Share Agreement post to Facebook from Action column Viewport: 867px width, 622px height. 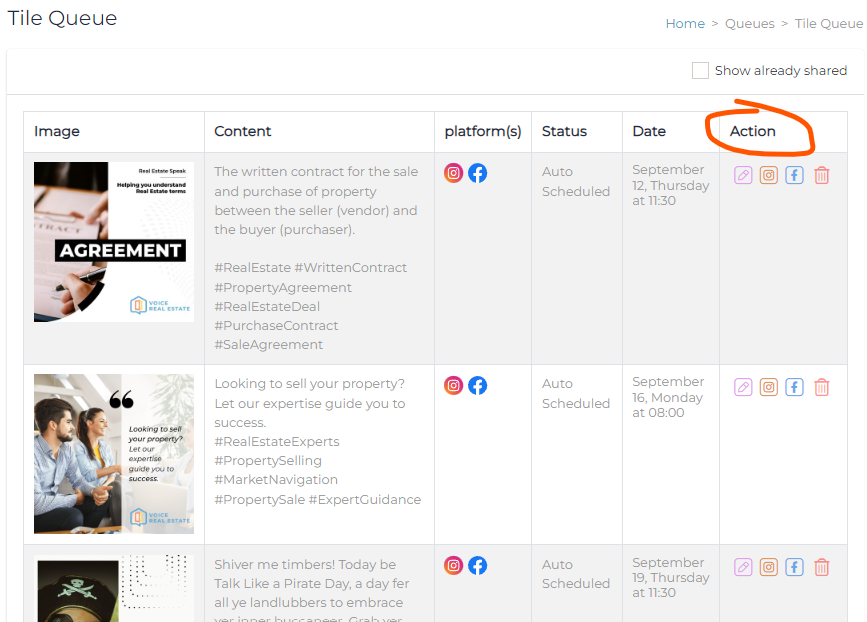tap(795, 175)
